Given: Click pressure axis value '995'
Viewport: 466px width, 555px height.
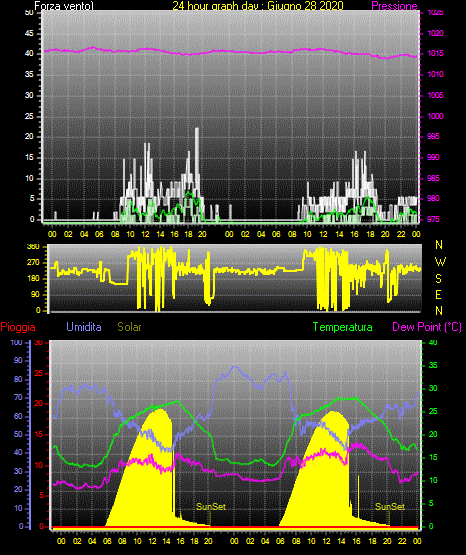Looking at the screenshot, I should pos(433,136).
